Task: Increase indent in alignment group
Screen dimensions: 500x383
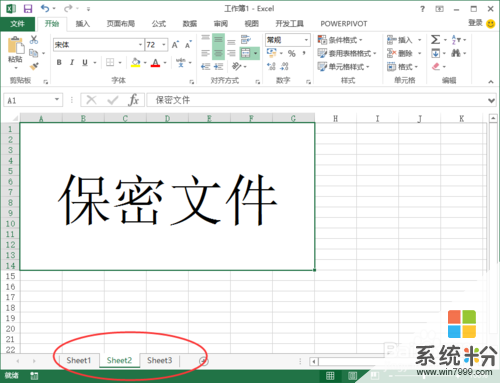Action: coord(218,66)
